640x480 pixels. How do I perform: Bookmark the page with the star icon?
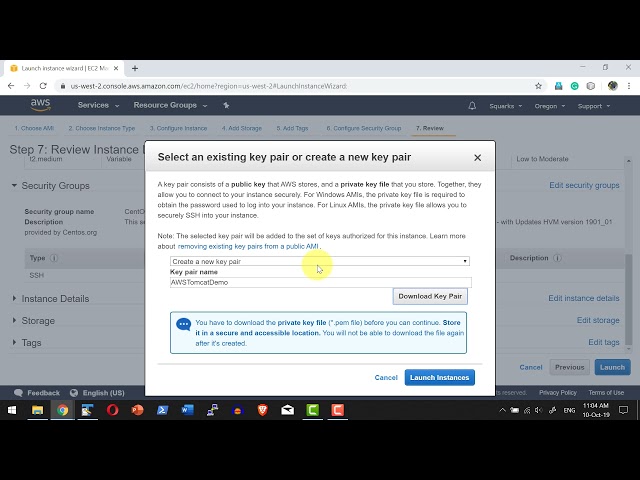538,86
